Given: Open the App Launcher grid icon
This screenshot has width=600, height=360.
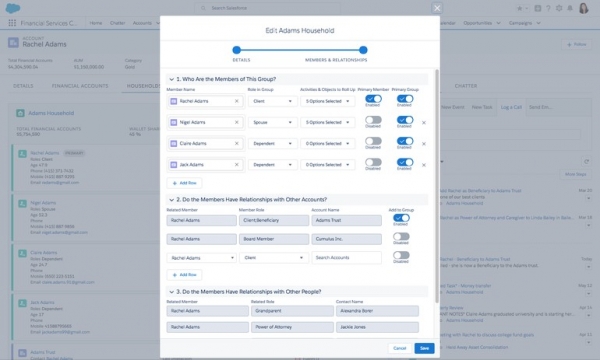Looking at the screenshot, I should [12, 23].
